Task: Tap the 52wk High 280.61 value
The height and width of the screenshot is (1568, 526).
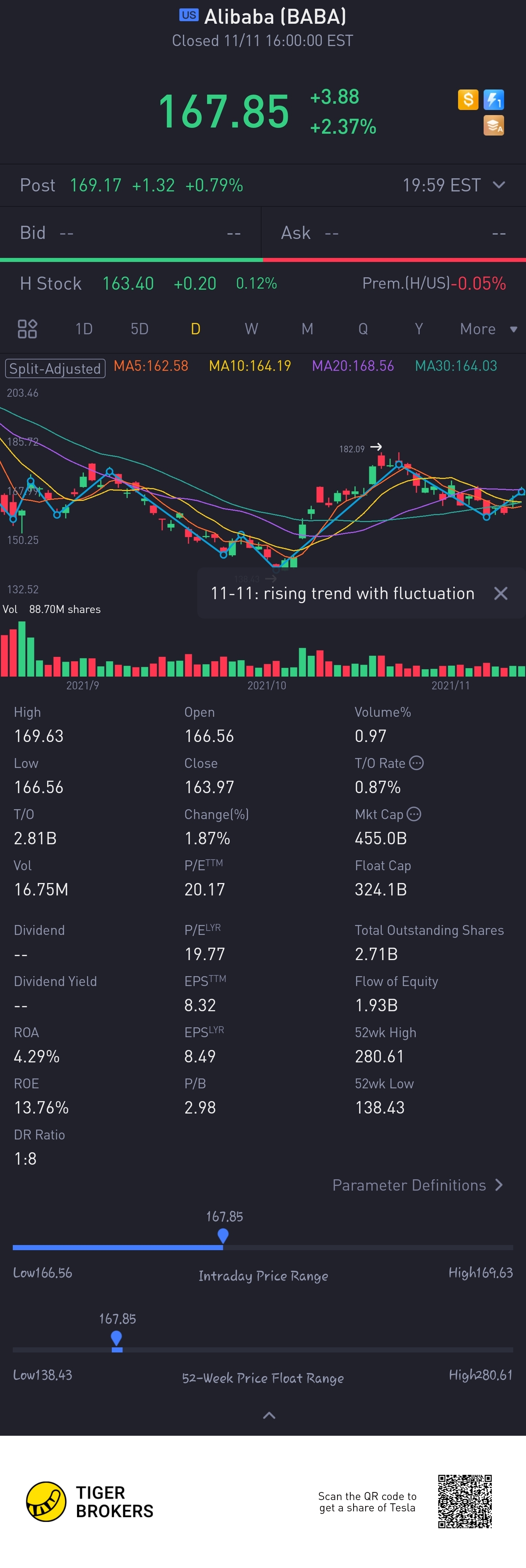Action: 379,1056
